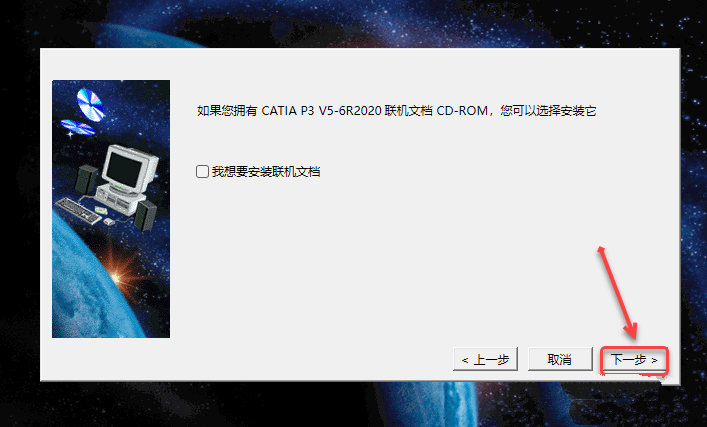
Task: Click the CD-ROM text in the heading
Action: tap(462, 110)
